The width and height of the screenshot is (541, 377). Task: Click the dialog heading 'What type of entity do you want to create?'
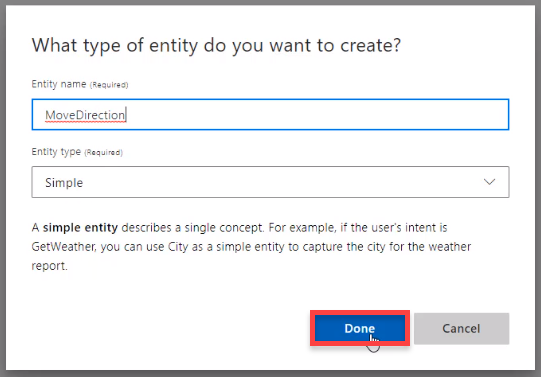pyautogui.click(x=216, y=46)
